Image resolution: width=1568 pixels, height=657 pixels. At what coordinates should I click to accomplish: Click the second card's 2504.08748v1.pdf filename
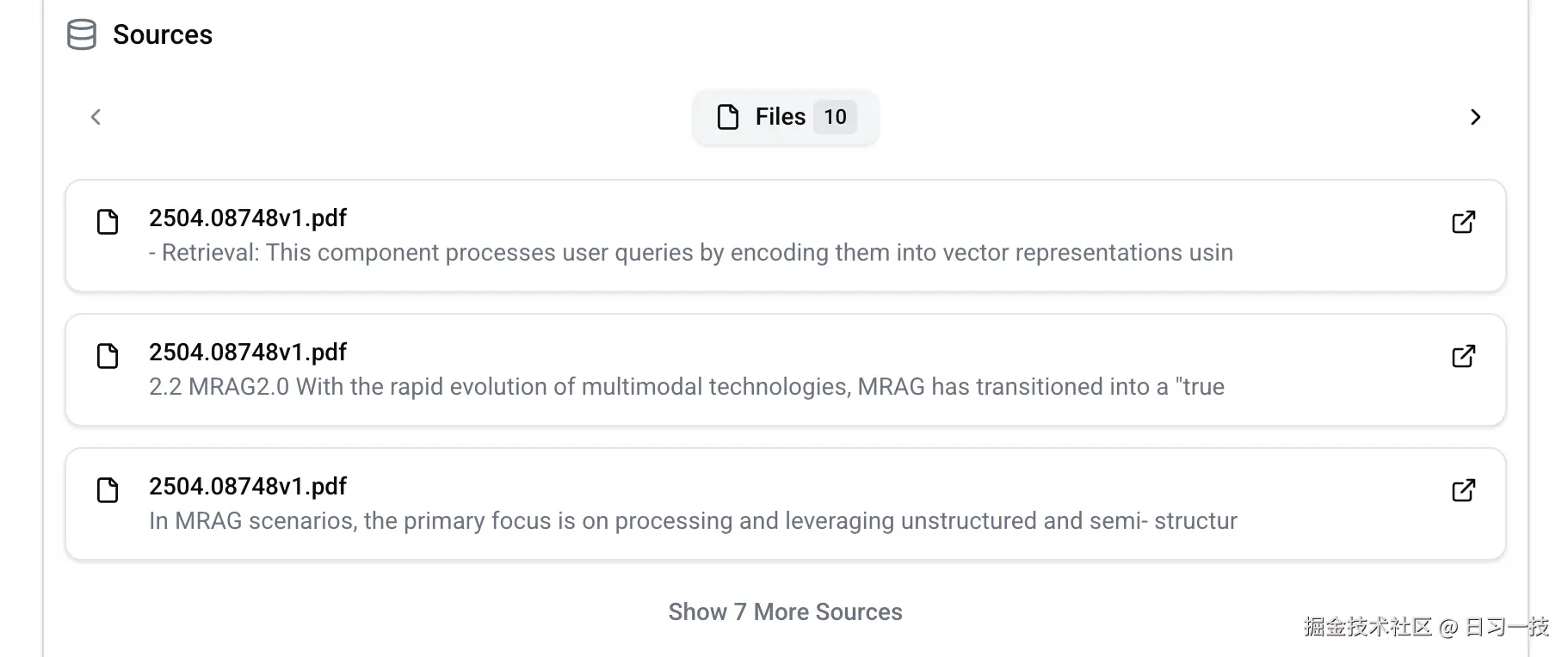point(248,352)
